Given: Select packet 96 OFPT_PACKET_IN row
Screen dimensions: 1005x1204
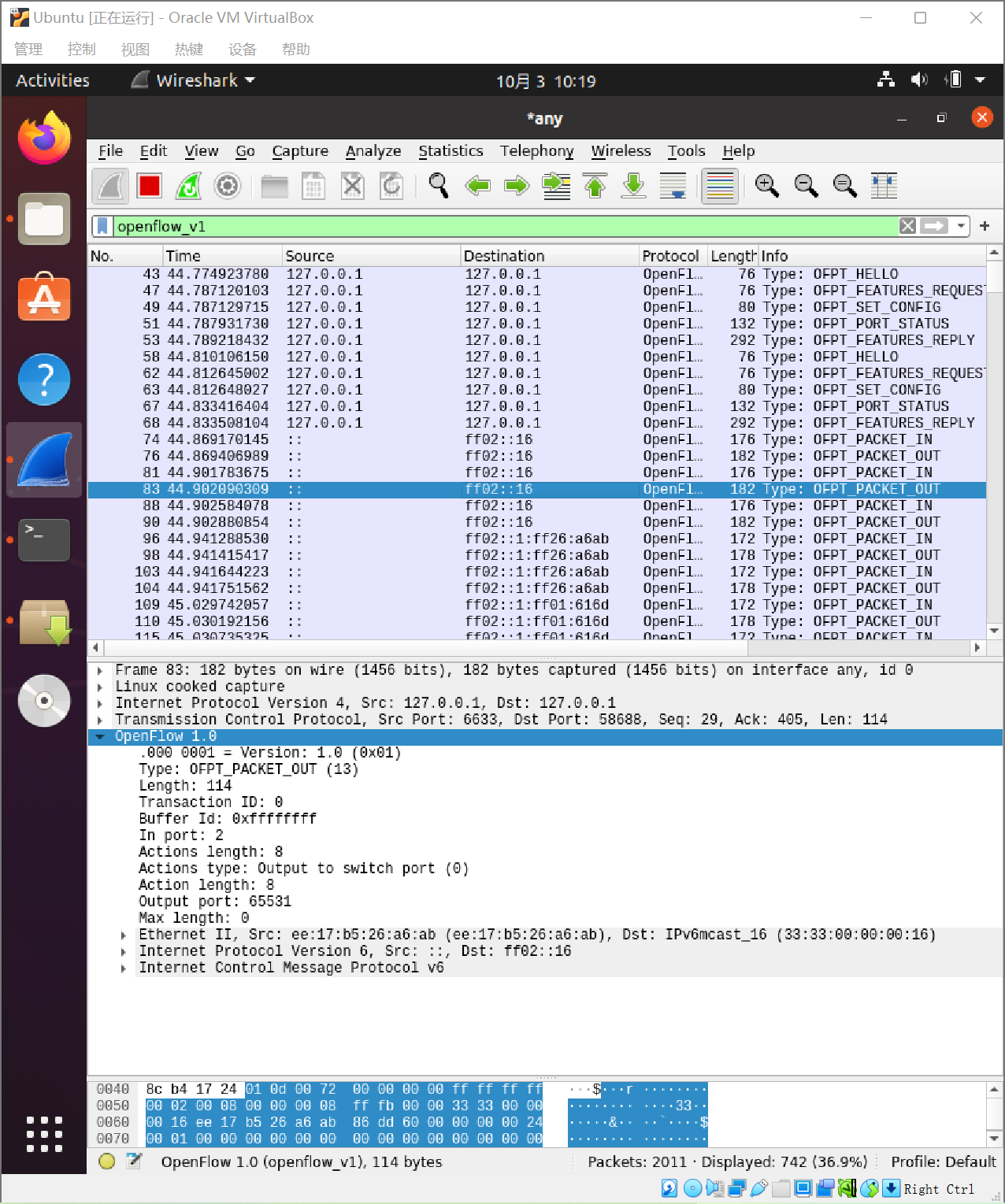Looking at the screenshot, I should click(537, 539).
